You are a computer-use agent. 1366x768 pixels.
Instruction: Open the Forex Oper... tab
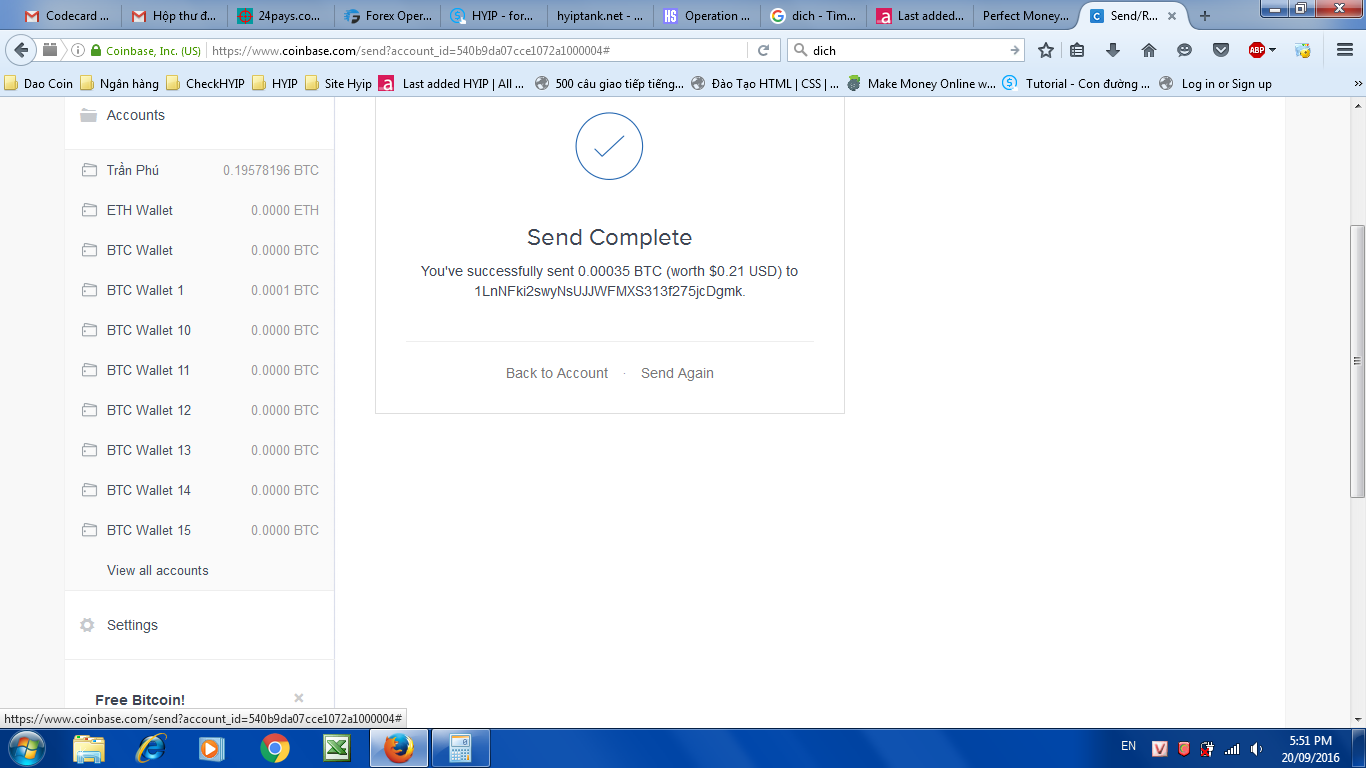tap(387, 16)
